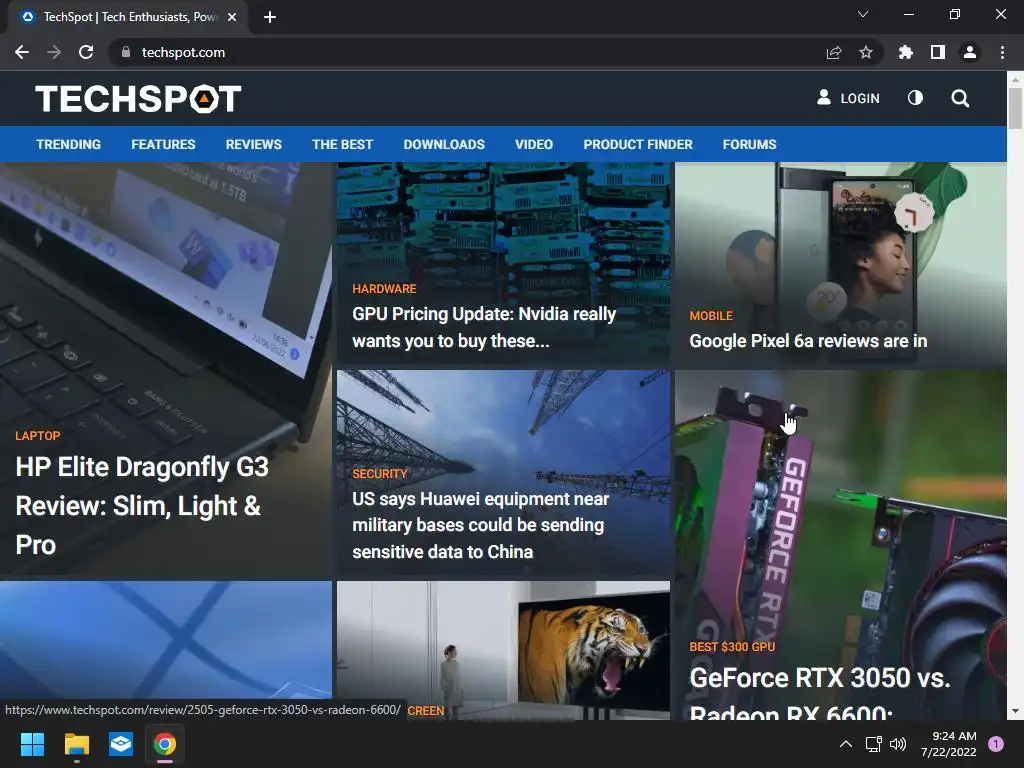Reload the page with refresh icon

[x=86, y=52]
